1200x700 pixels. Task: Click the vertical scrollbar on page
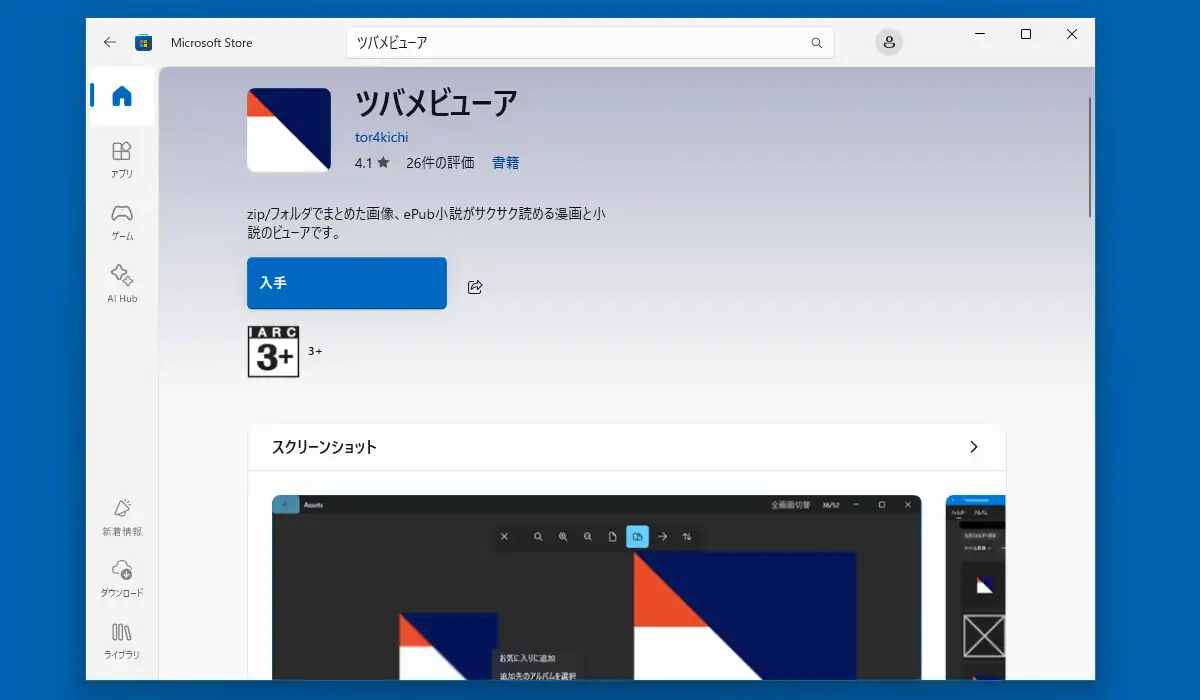pos(1090,157)
